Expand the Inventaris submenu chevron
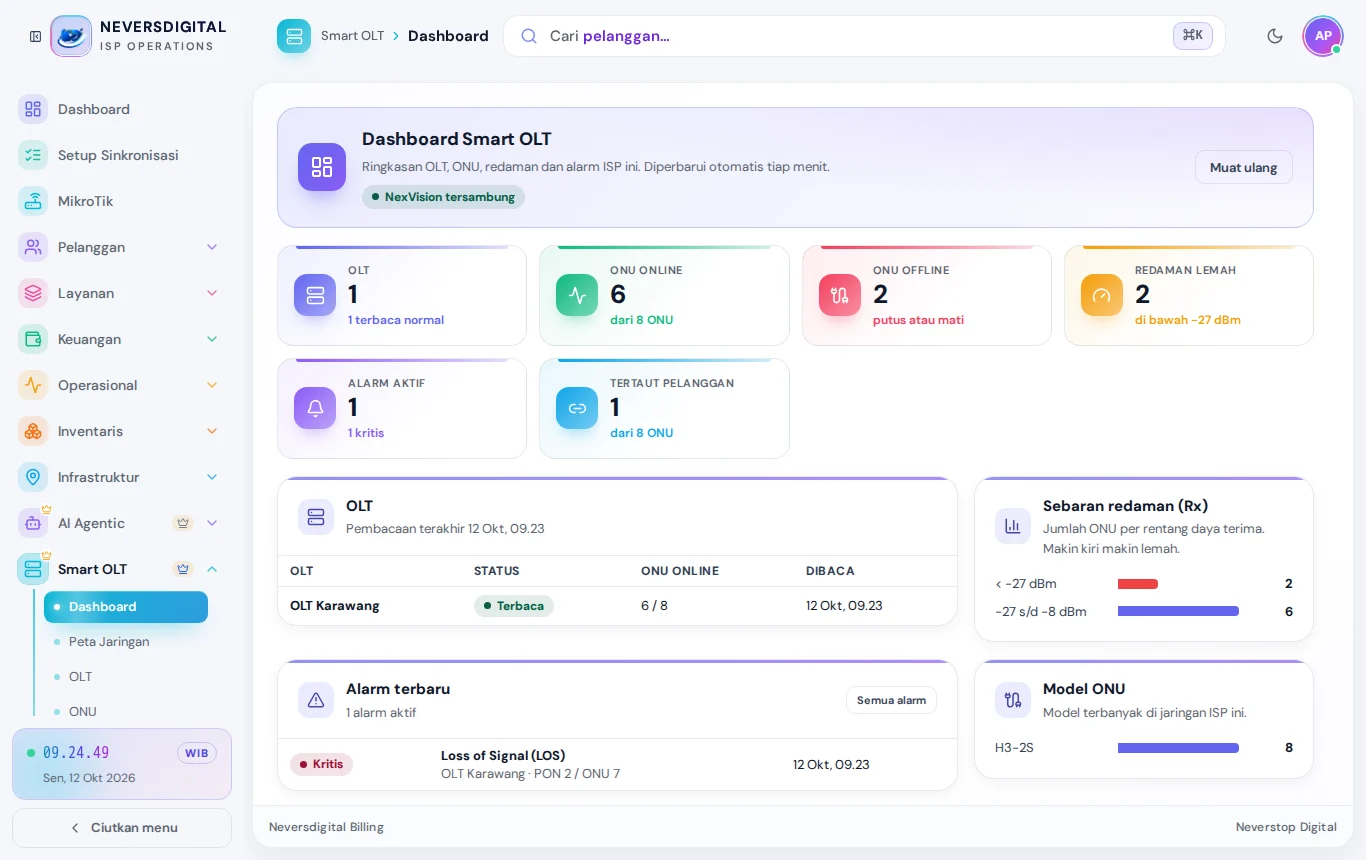Image resolution: width=1366 pixels, height=860 pixels. [x=212, y=431]
